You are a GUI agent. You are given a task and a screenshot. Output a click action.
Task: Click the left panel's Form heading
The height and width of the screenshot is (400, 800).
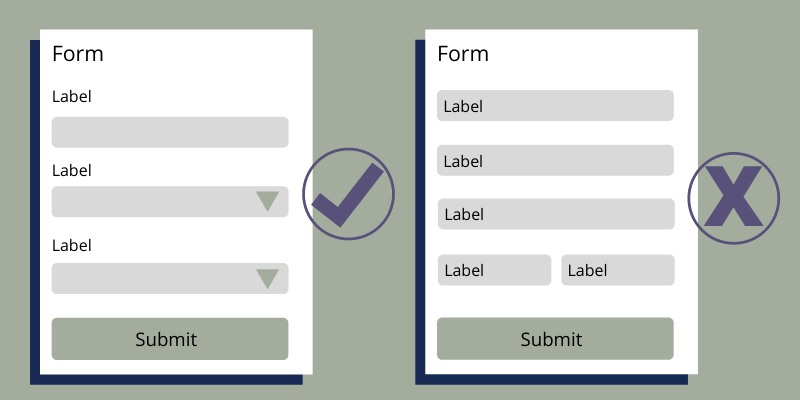pyautogui.click(x=78, y=54)
